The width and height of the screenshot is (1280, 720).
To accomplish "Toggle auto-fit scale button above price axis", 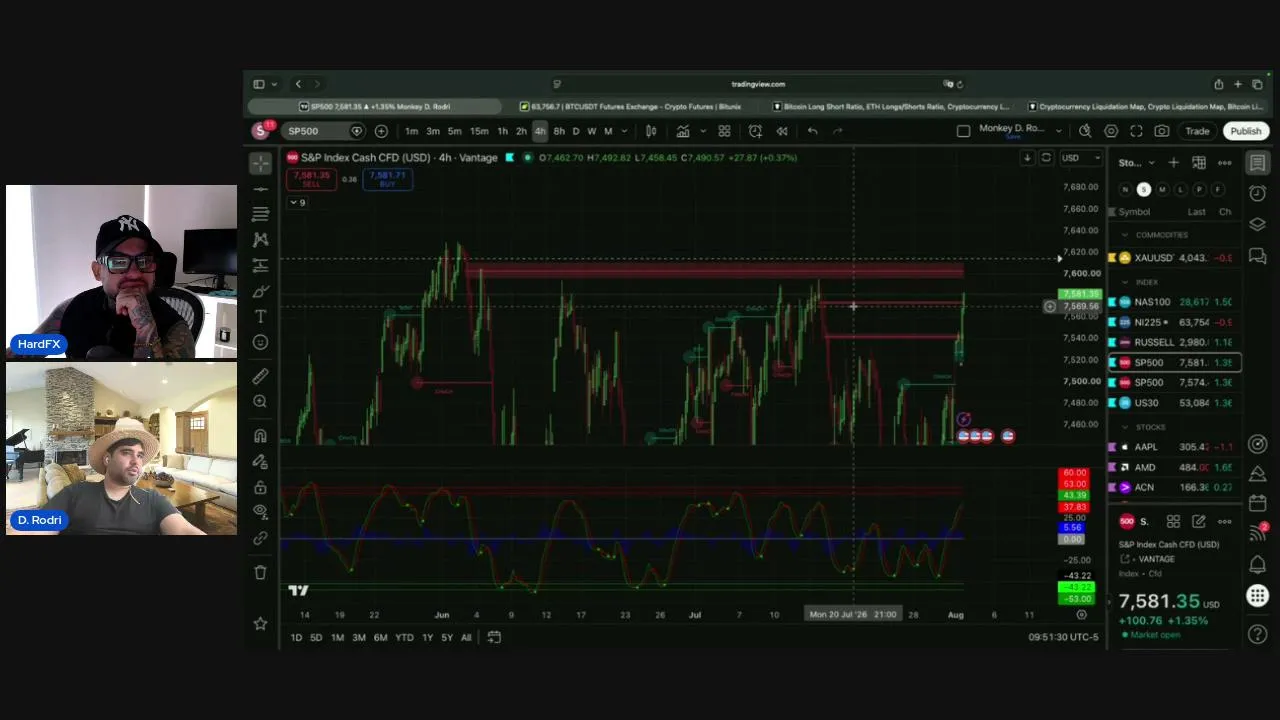I will click(1046, 158).
